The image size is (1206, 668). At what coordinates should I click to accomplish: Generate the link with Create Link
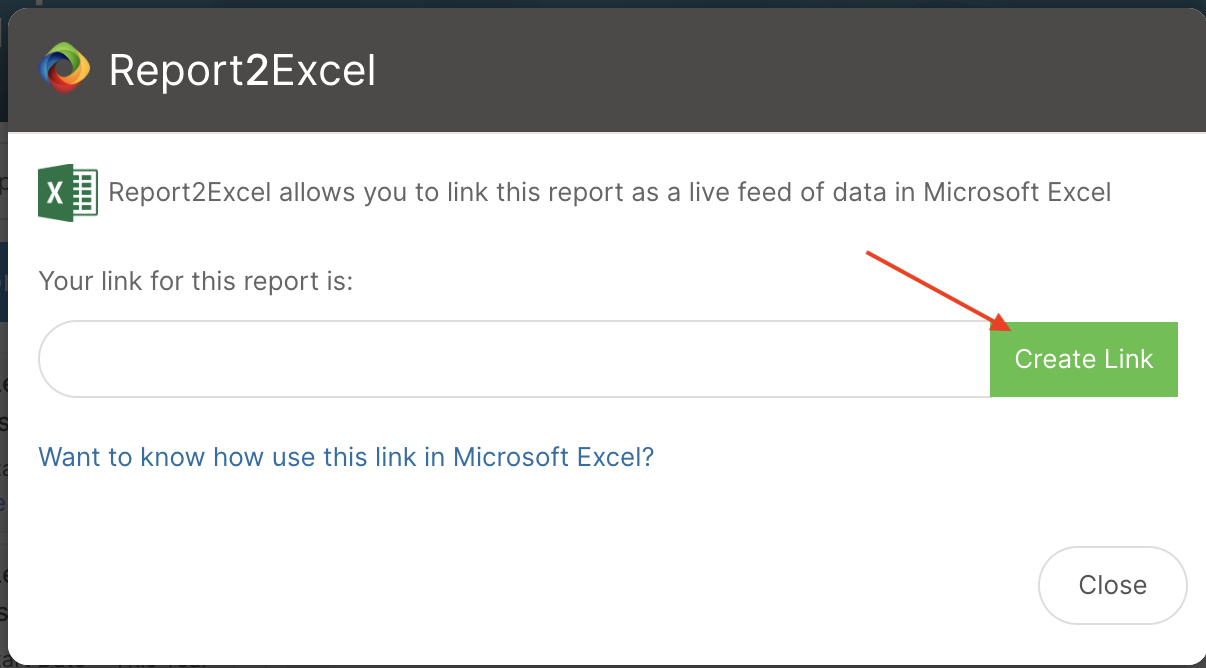pos(1084,359)
